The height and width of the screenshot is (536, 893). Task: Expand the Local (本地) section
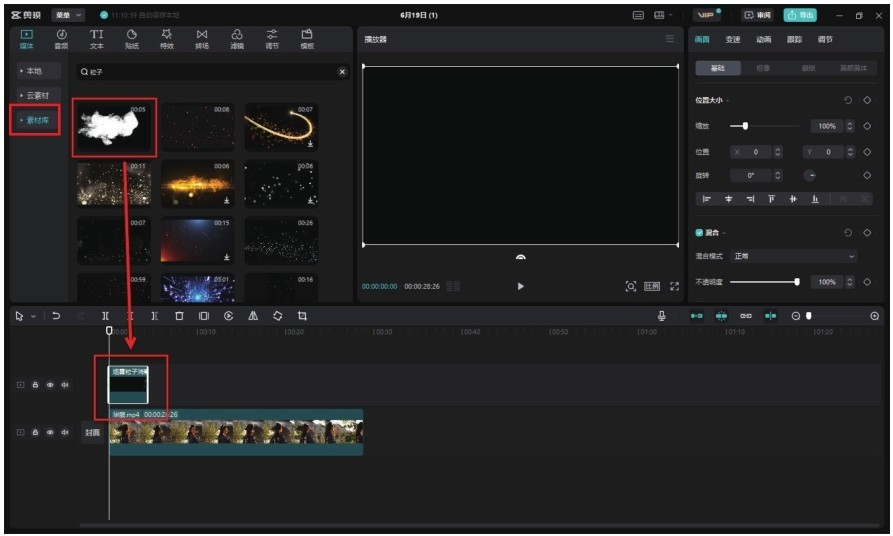(x=38, y=71)
